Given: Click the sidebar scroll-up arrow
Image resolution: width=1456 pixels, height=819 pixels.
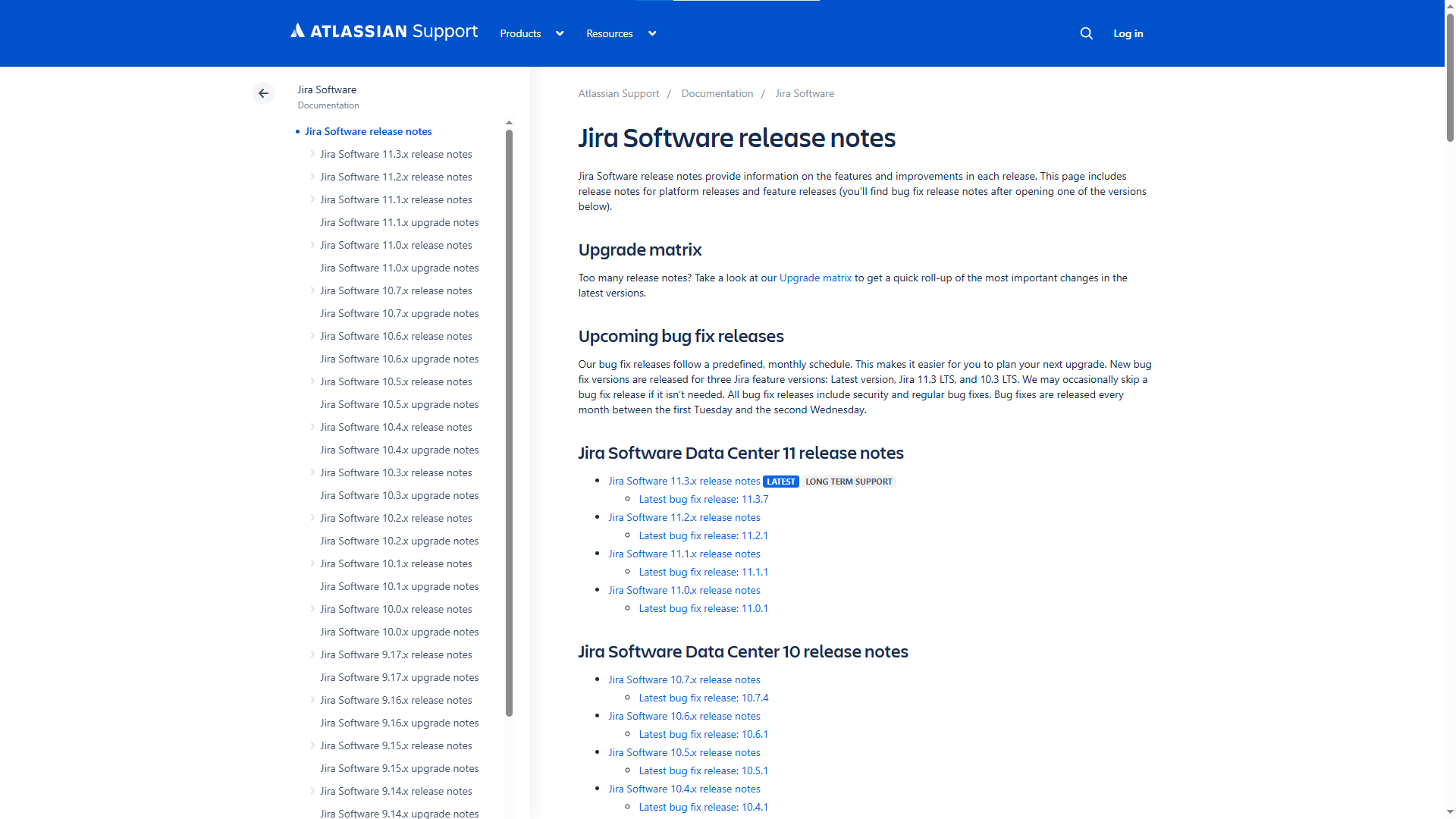Looking at the screenshot, I should click(x=509, y=122).
